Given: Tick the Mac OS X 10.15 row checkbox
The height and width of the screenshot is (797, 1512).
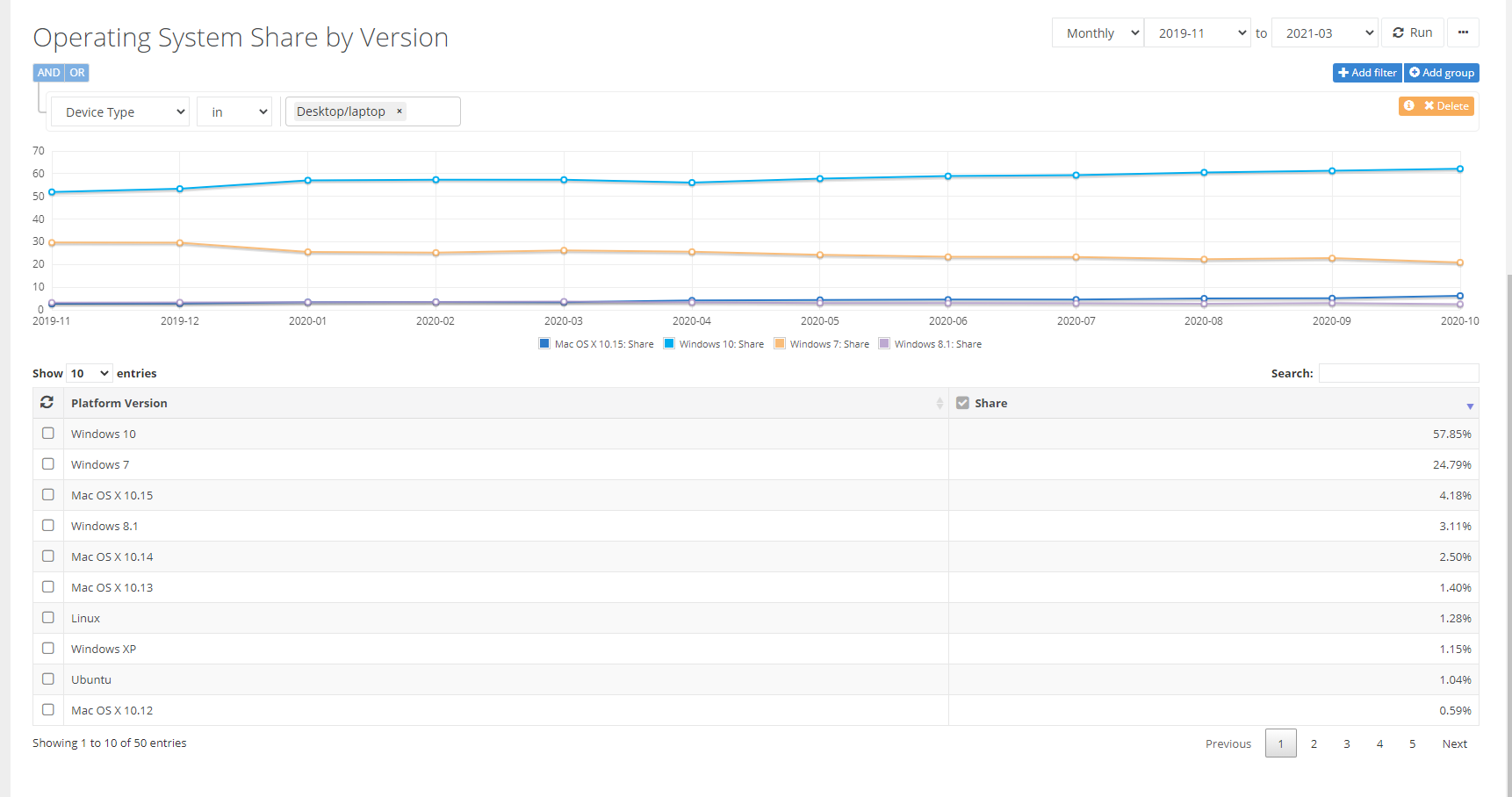Looking at the screenshot, I should coord(48,494).
